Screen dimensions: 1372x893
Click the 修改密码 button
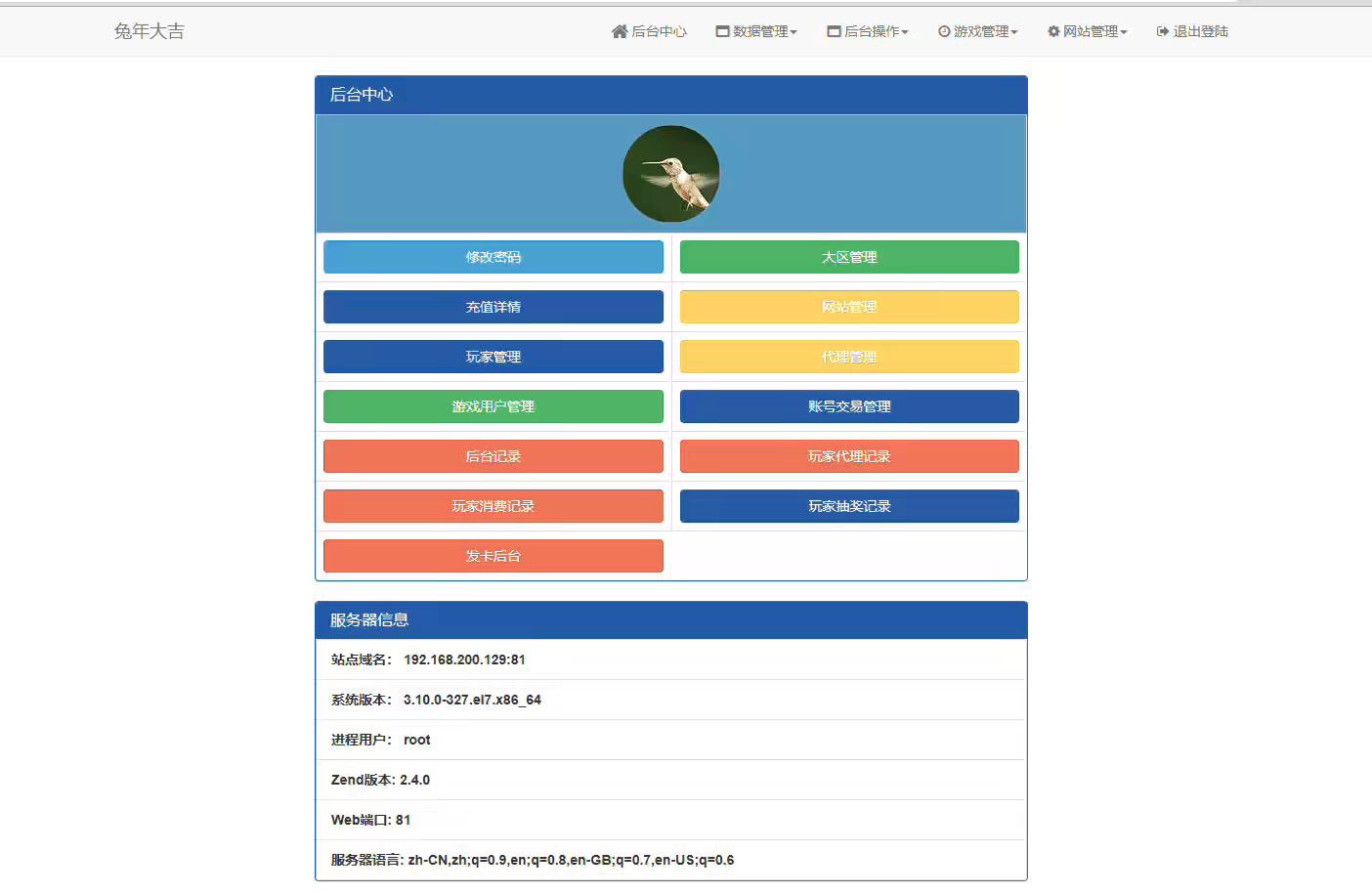[493, 257]
